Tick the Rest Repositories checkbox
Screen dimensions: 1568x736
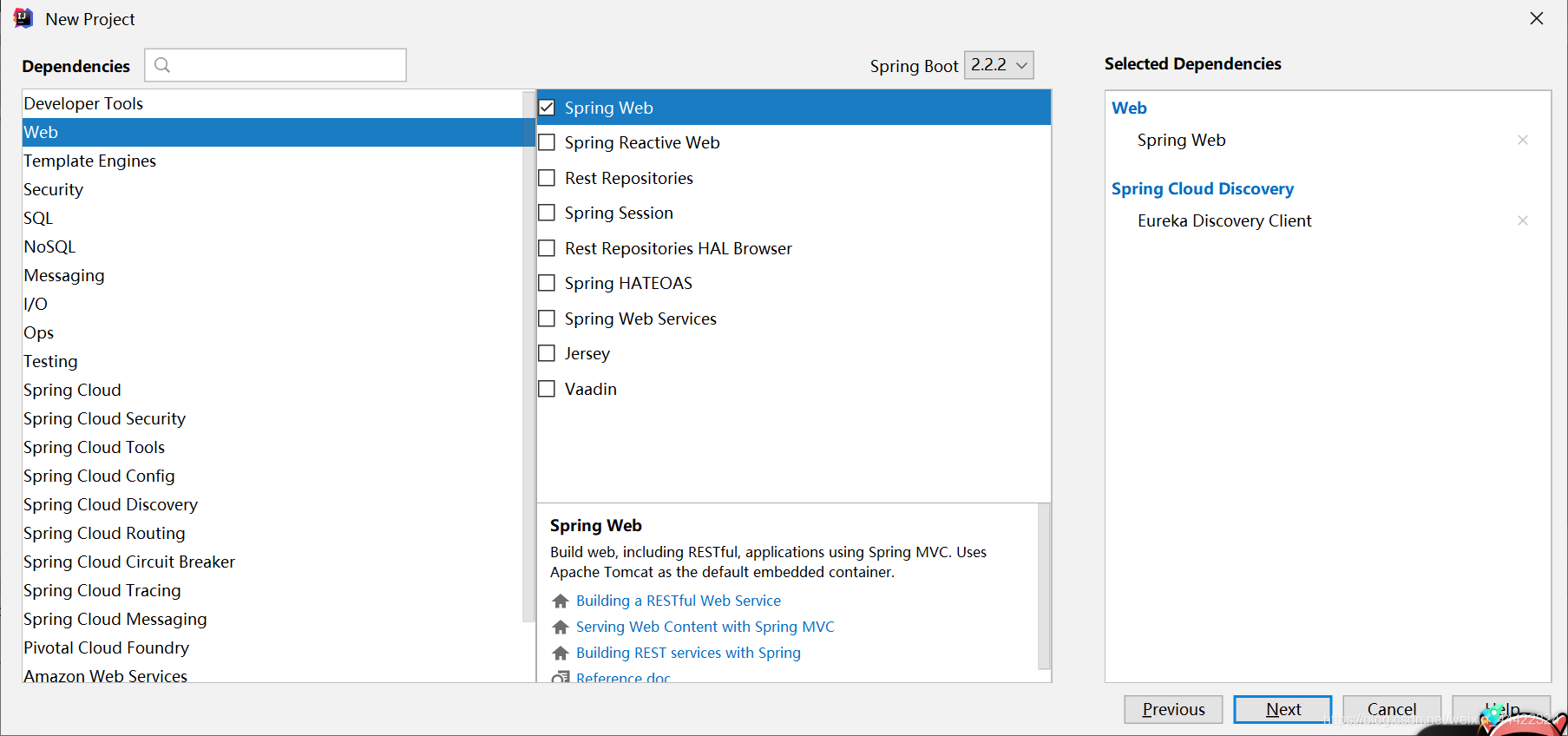[x=547, y=178]
